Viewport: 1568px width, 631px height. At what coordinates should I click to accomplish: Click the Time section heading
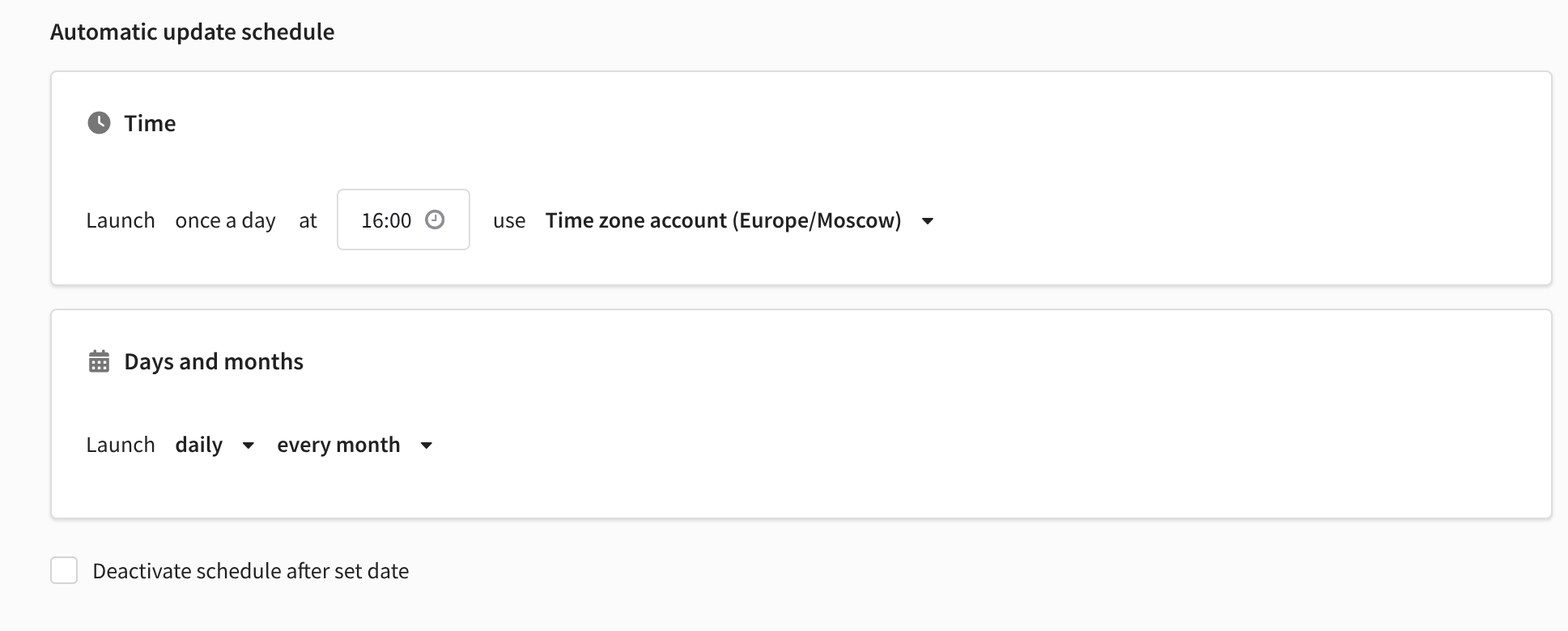tap(150, 123)
